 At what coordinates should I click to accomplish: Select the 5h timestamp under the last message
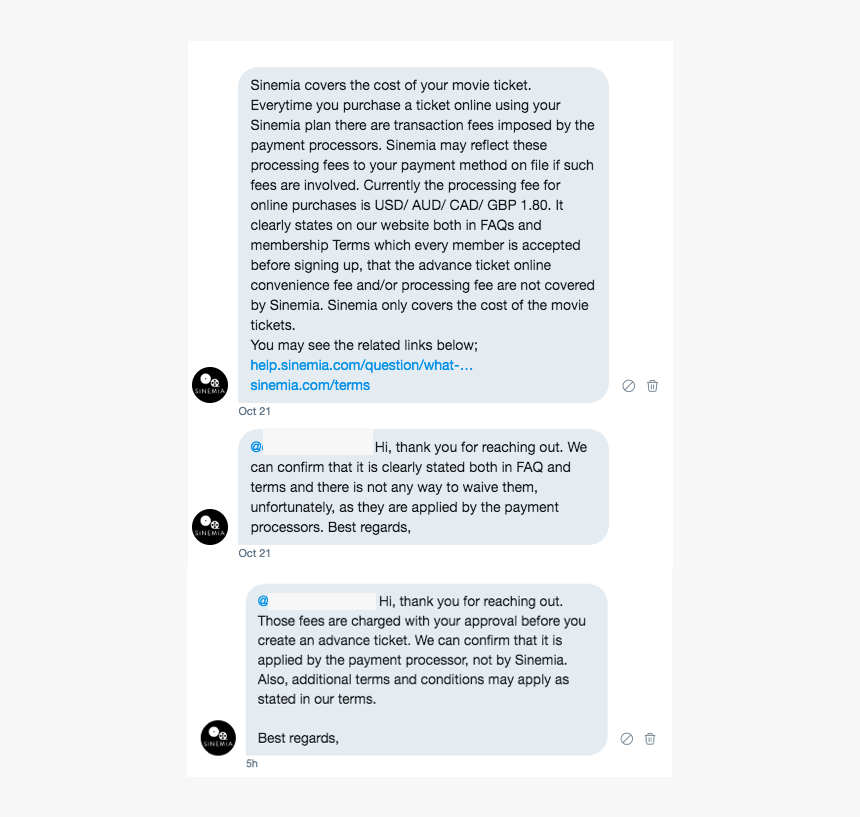pyautogui.click(x=250, y=763)
